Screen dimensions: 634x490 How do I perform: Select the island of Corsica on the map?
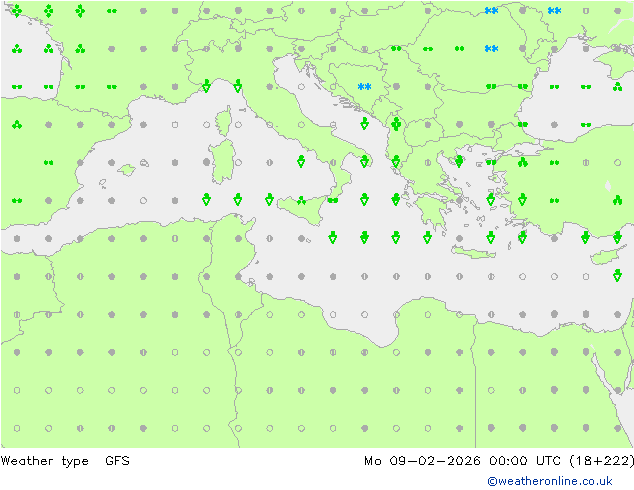click(x=224, y=121)
